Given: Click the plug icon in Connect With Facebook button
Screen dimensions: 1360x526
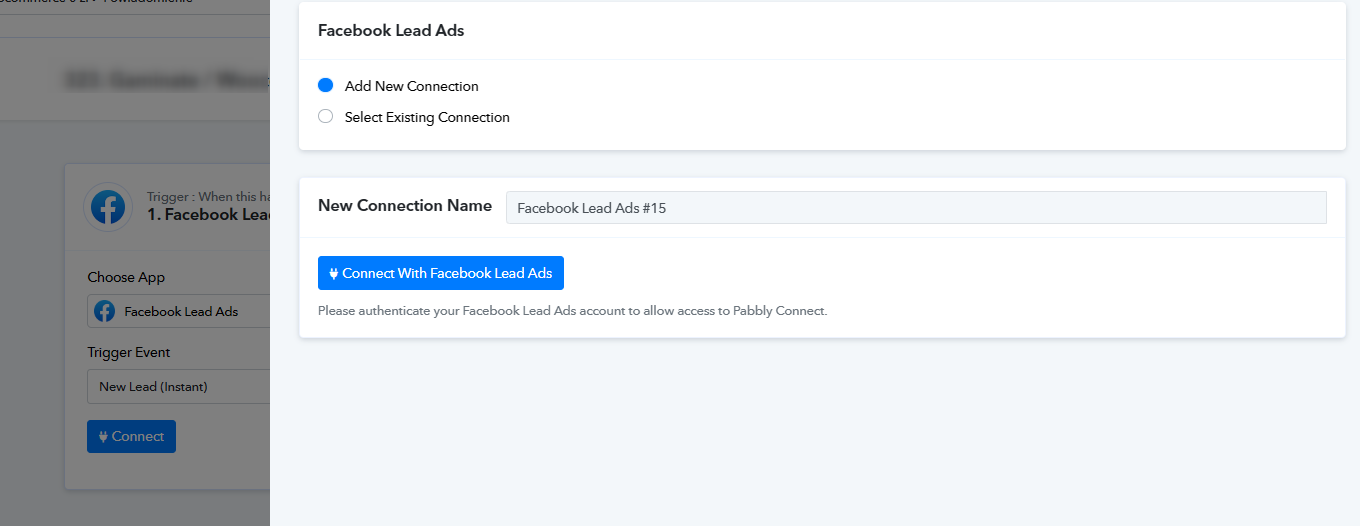Looking at the screenshot, I should [x=334, y=274].
